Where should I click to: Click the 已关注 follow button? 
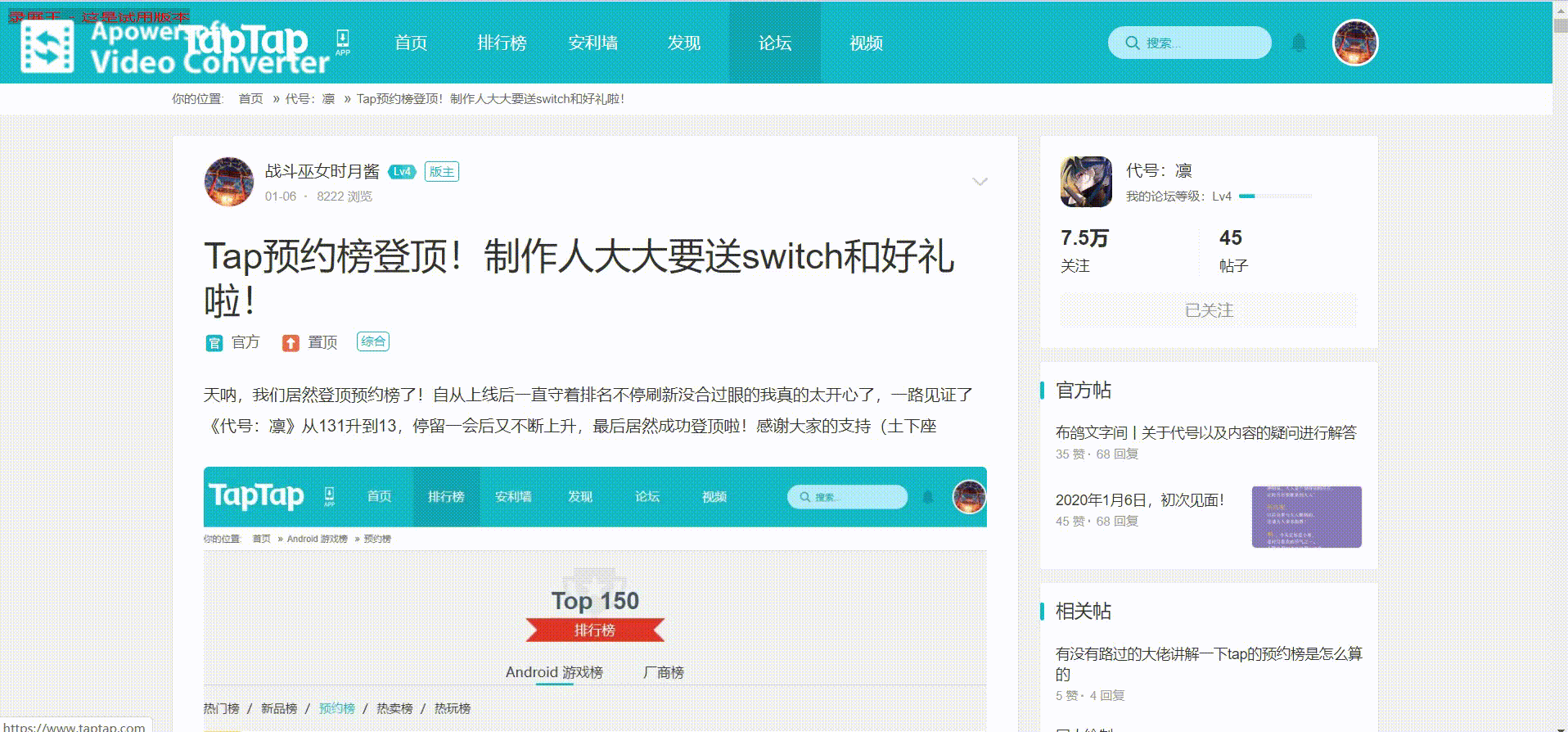click(1209, 310)
